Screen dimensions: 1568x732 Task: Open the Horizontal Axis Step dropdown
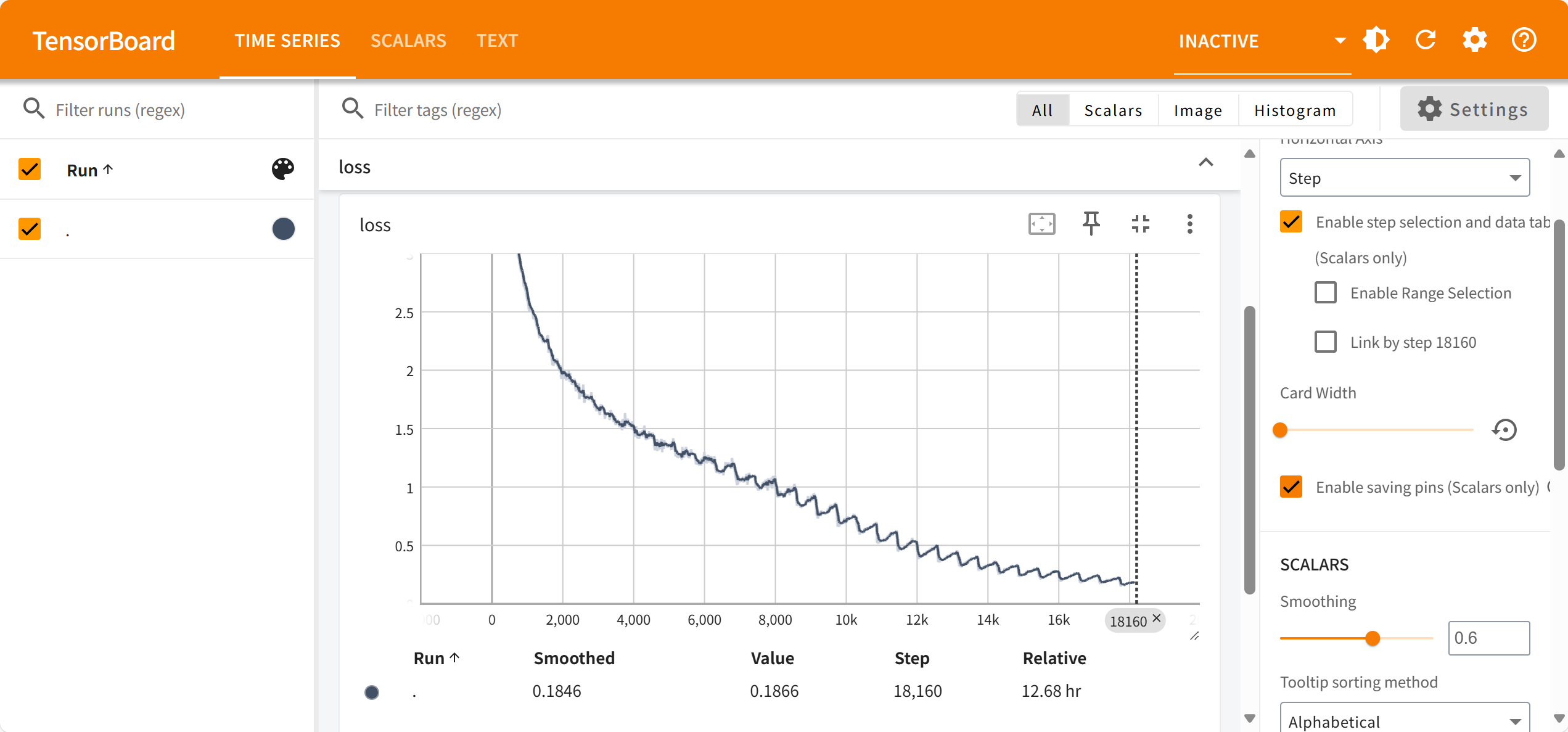[1405, 178]
